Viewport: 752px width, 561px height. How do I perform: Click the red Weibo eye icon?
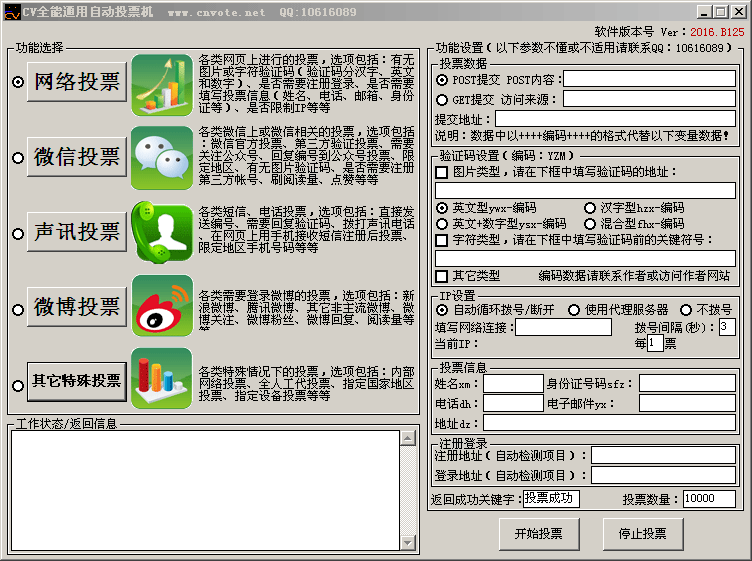161,306
